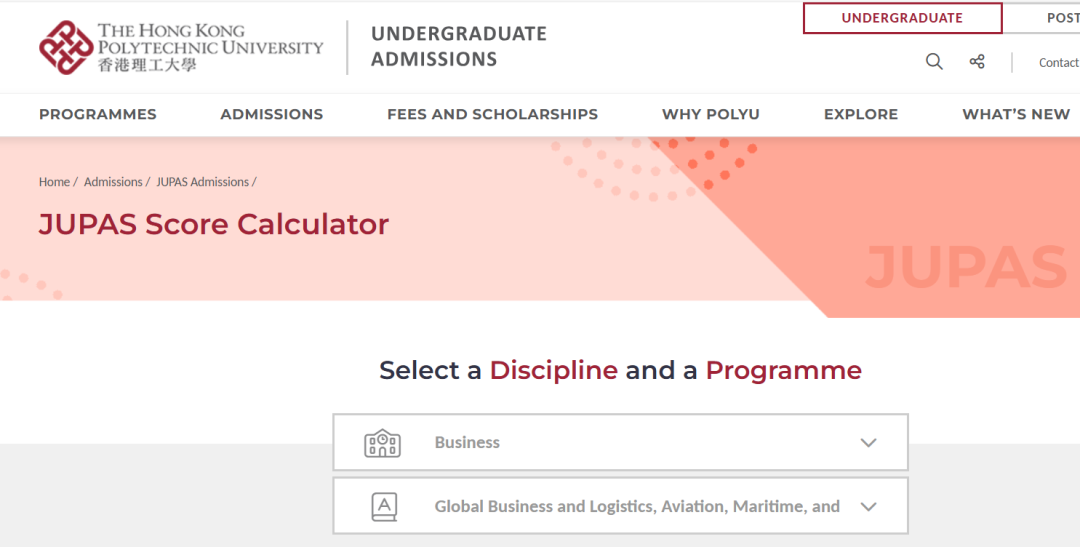Open the Admissions menu
Image resolution: width=1080 pixels, height=547 pixels.
(x=272, y=114)
